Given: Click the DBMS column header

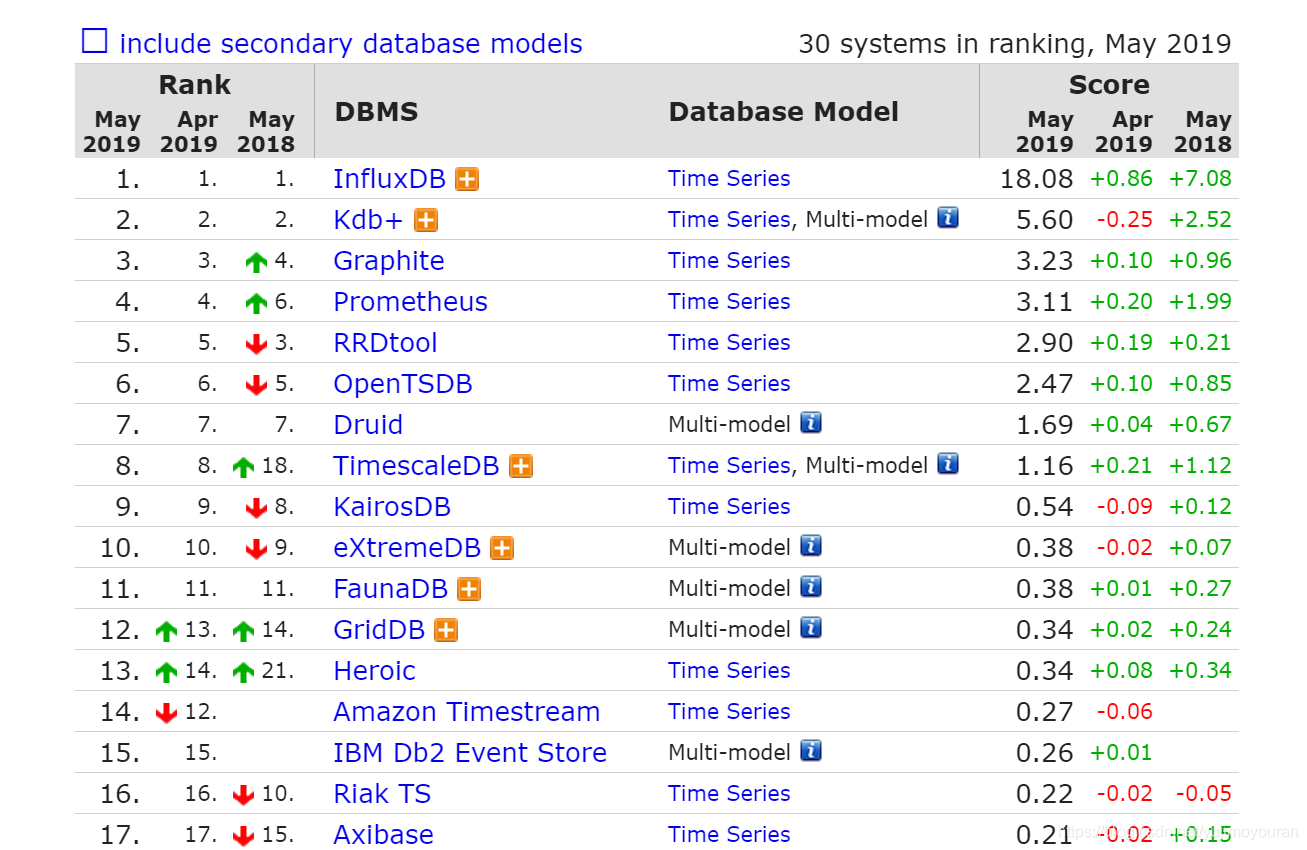Looking at the screenshot, I should [376, 112].
